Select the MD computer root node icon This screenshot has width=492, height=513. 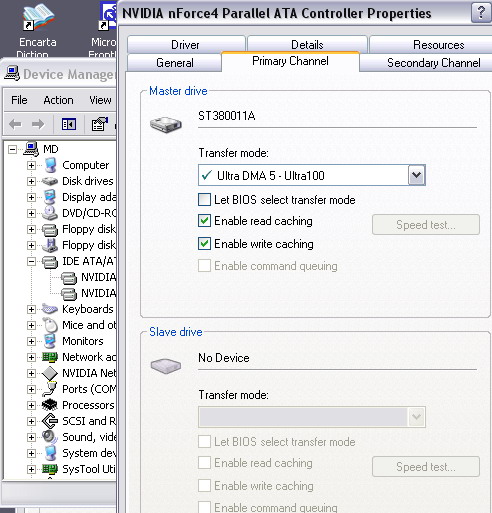tap(31, 149)
